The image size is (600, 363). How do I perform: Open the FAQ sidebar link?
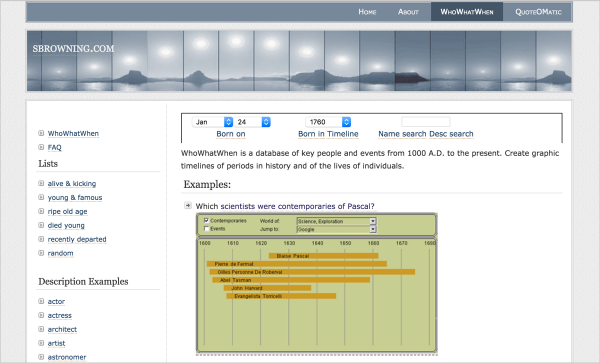pos(54,147)
